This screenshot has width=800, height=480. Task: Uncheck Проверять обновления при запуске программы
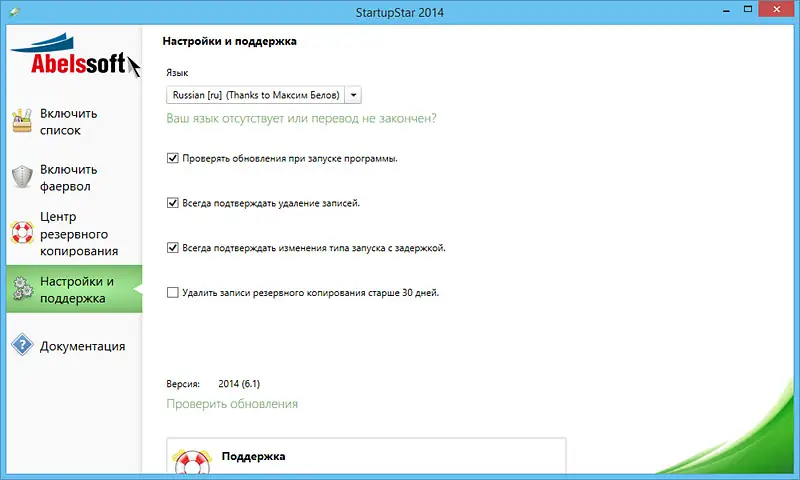click(x=172, y=158)
